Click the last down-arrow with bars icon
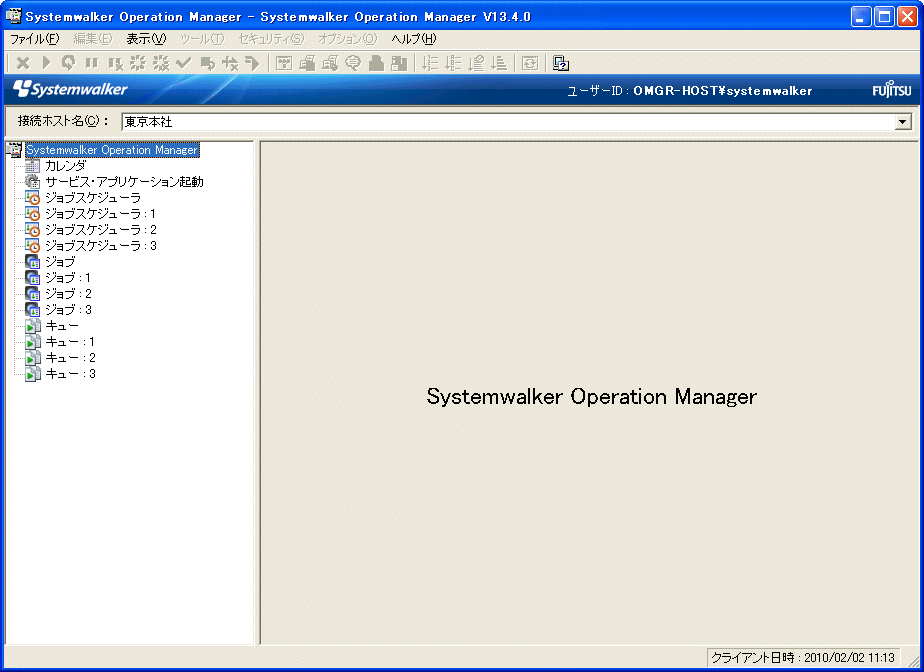Viewport: 924px width, 672px height. click(x=499, y=62)
